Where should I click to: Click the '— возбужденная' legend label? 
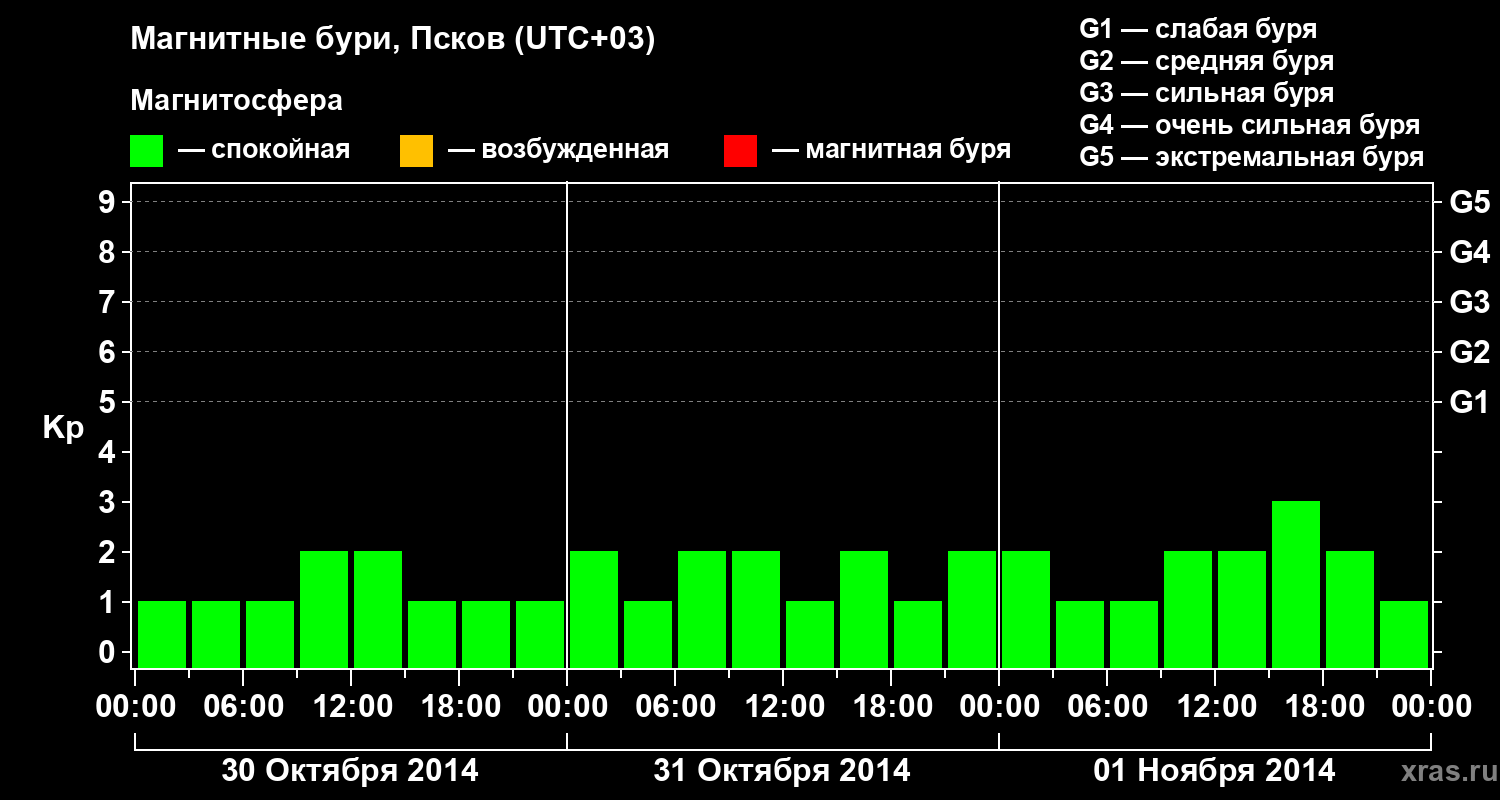(559, 151)
